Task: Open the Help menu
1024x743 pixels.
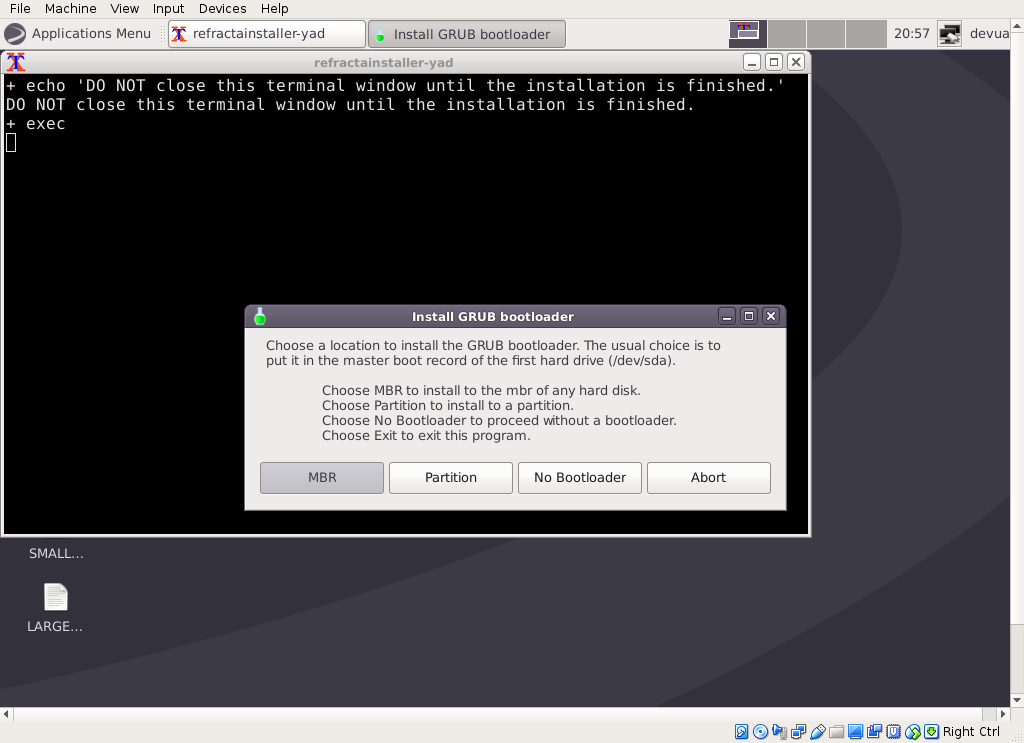Action: click(274, 8)
